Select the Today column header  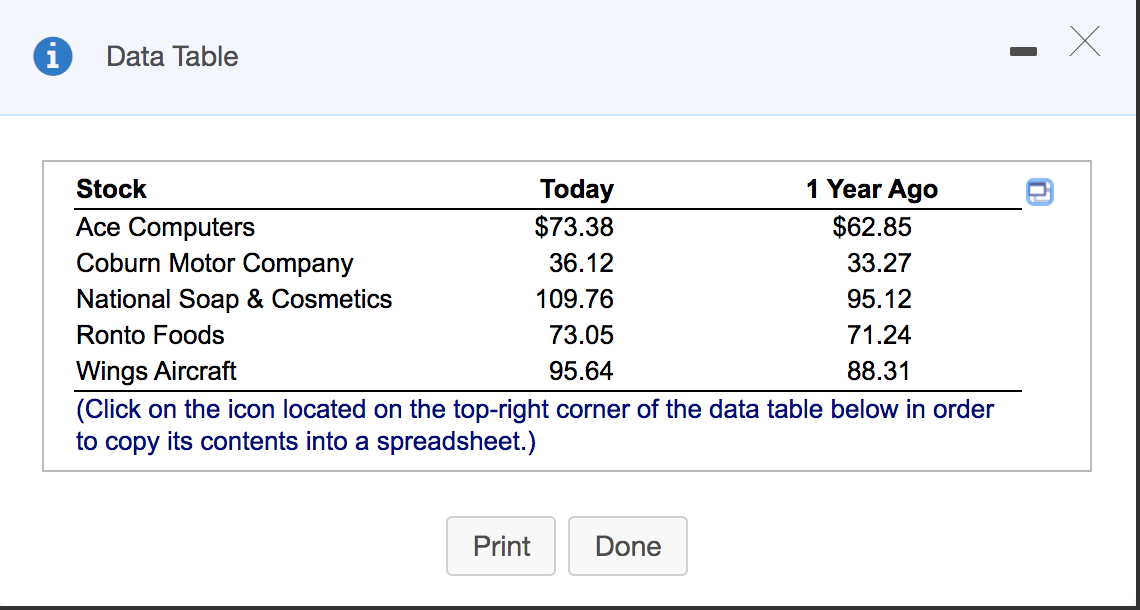(x=577, y=188)
